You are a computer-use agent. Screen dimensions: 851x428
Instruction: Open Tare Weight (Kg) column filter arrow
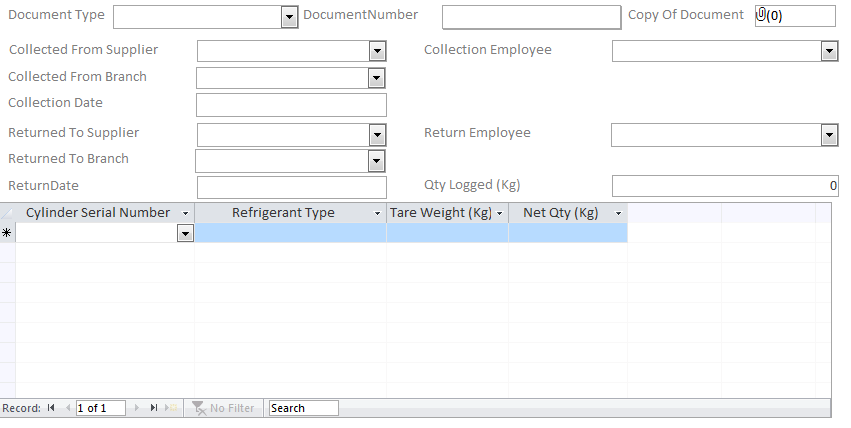pyautogui.click(x=499, y=214)
